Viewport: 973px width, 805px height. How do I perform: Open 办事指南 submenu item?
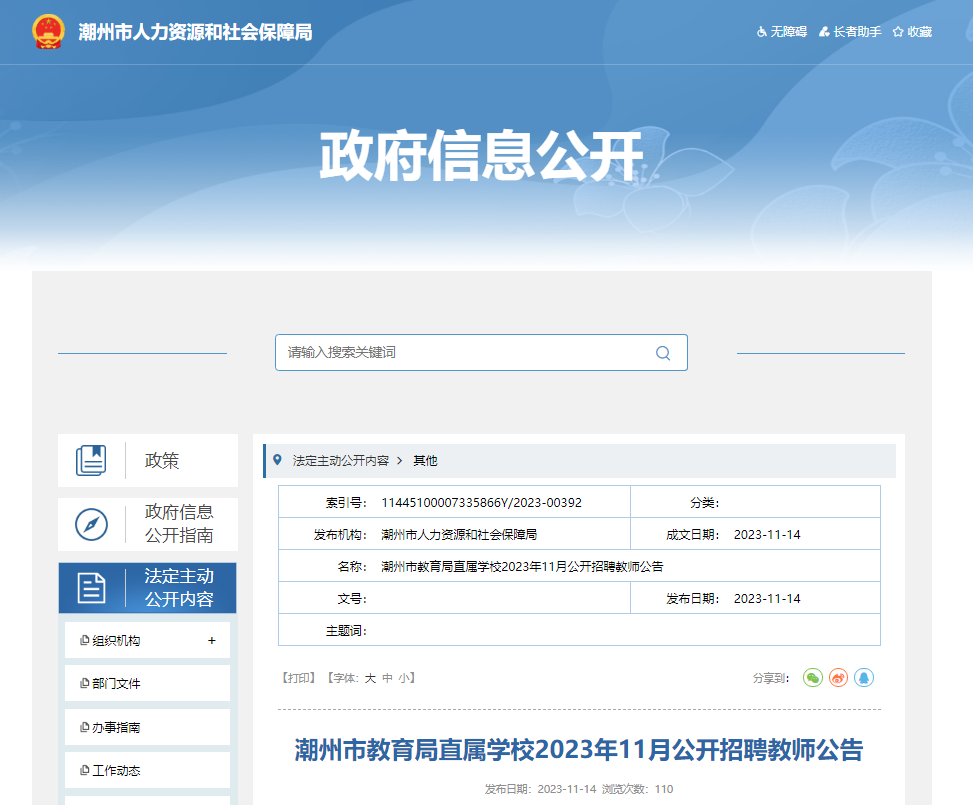pos(147,727)
